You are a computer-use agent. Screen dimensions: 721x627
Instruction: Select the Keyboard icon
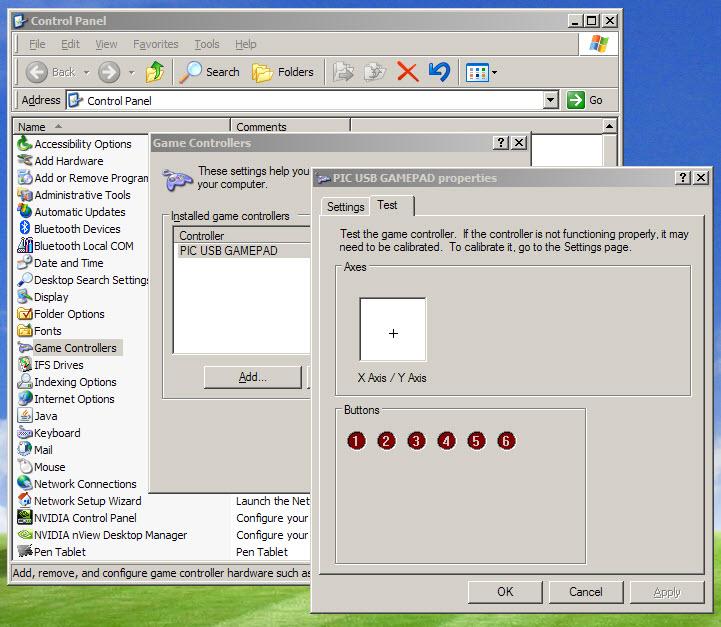click(x=24, y=433)
